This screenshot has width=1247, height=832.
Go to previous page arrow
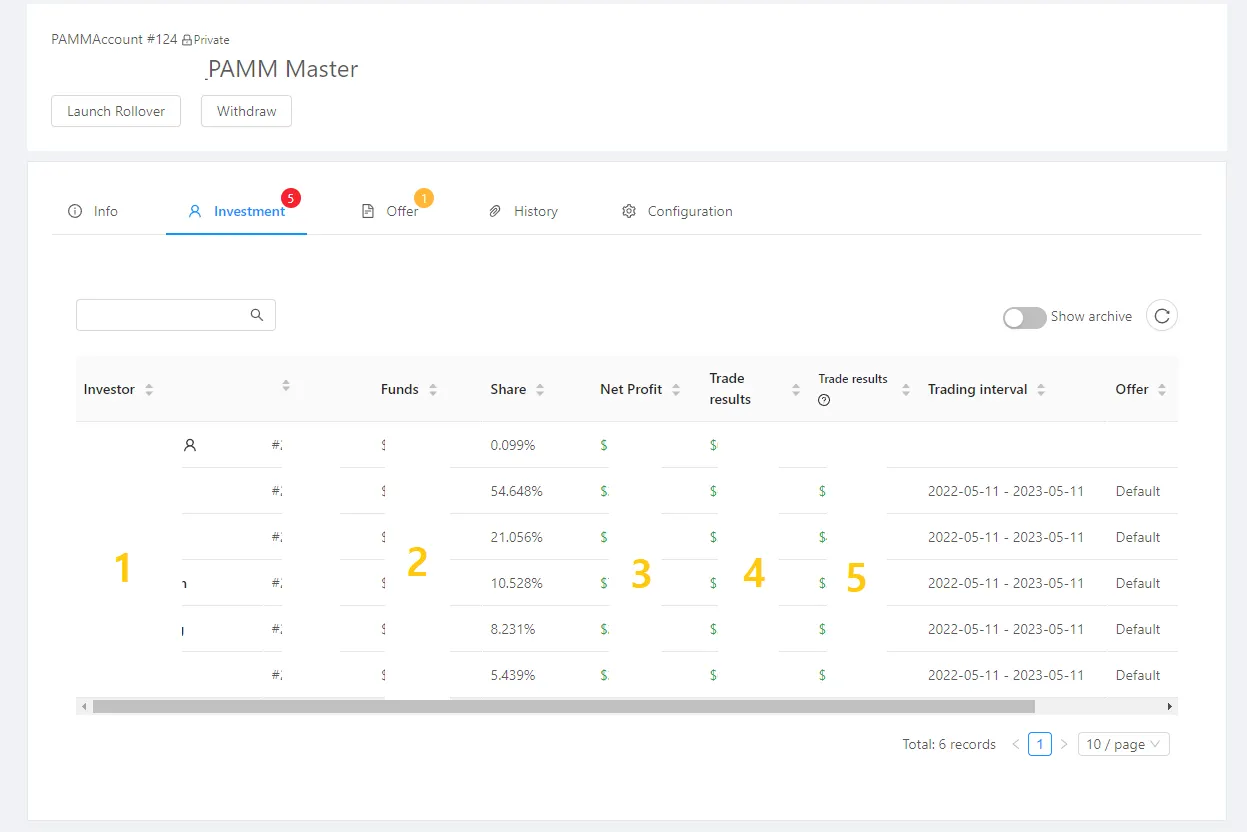[1016, 744]
